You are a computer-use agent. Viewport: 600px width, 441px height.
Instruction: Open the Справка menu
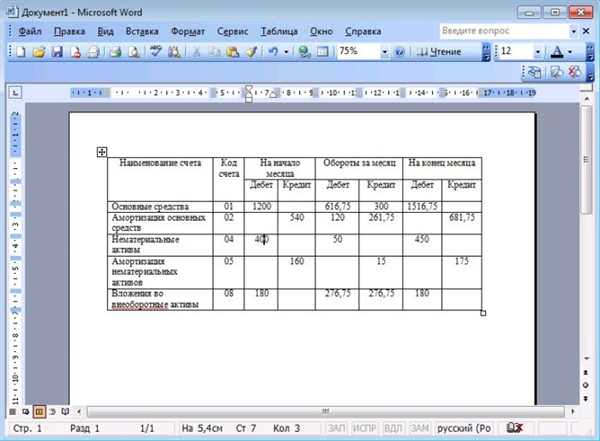[363, 31]
